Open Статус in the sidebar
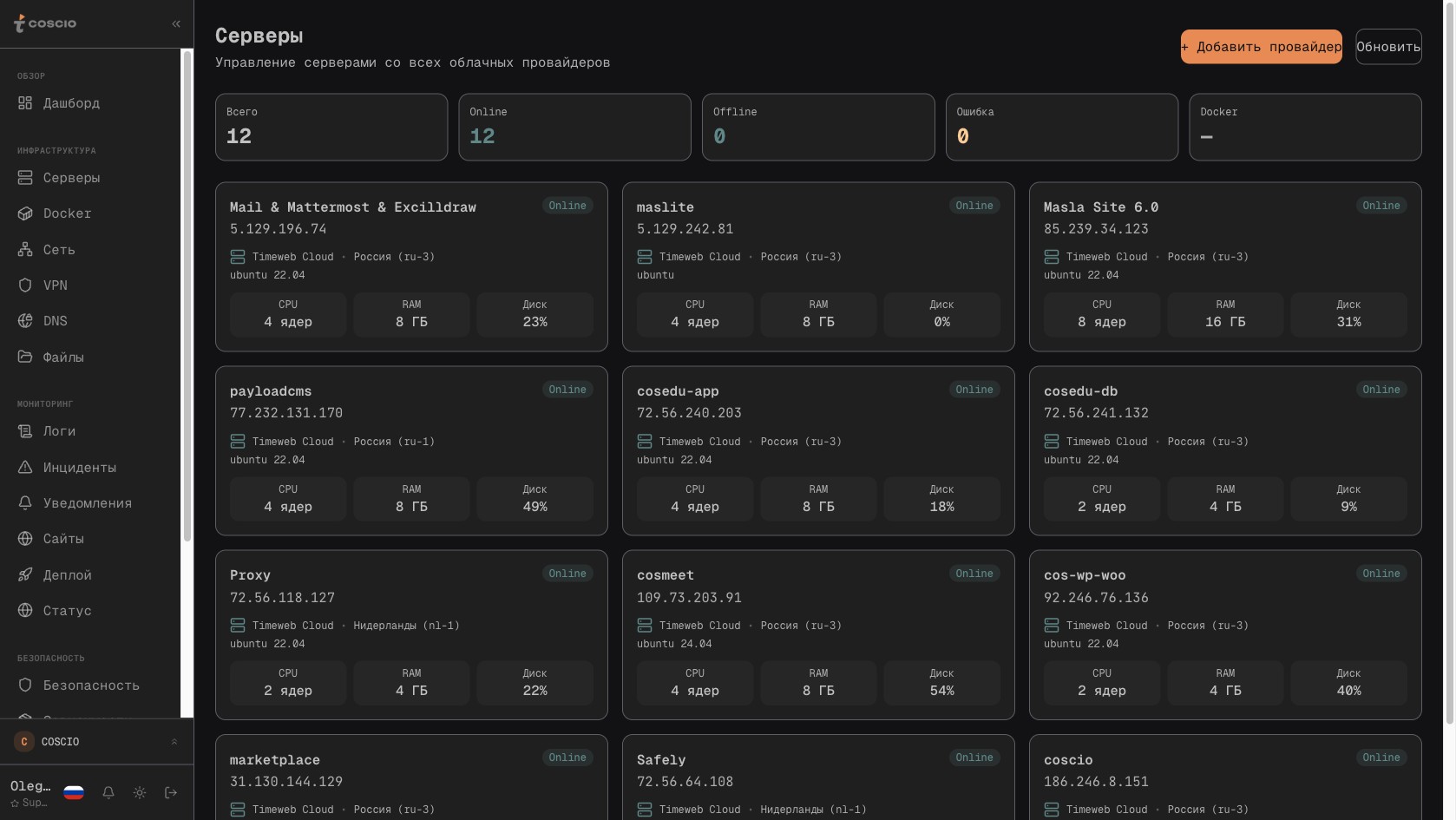Screen dimensions: 1456x820 click(90, 611)
